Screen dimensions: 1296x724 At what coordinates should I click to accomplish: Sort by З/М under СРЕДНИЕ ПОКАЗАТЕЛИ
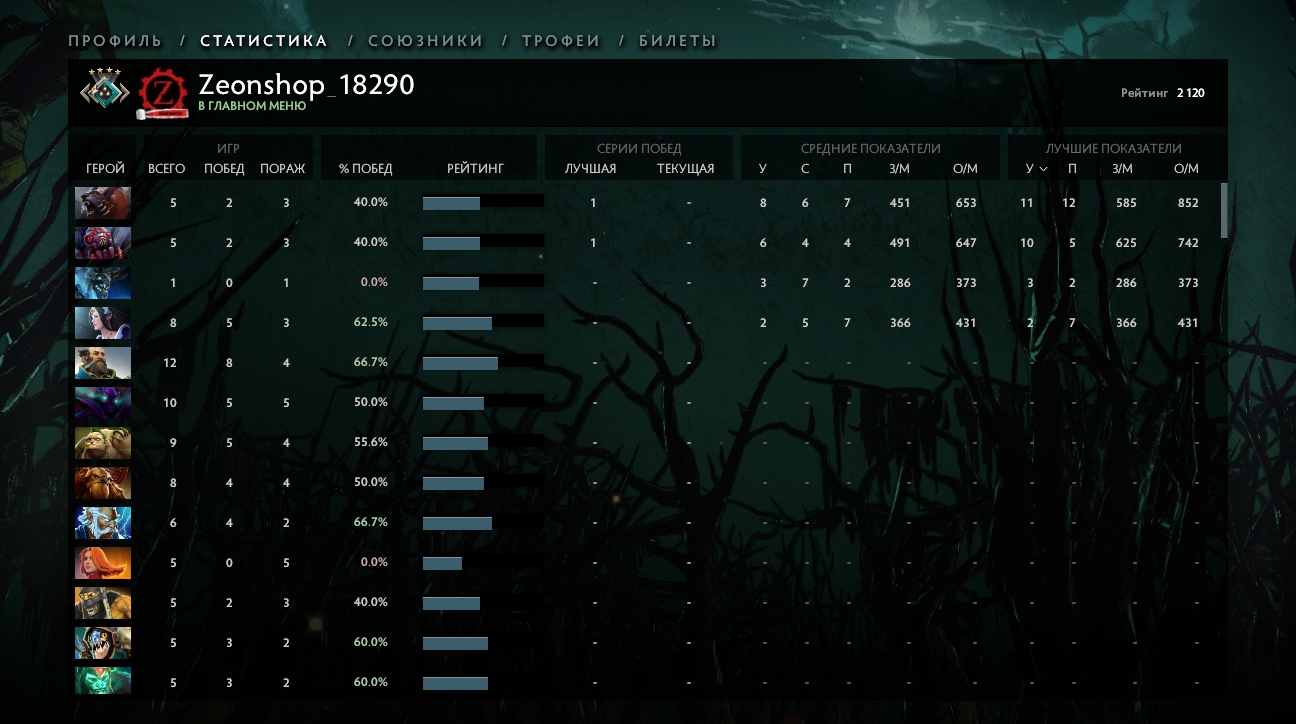[x=899, y=169]
